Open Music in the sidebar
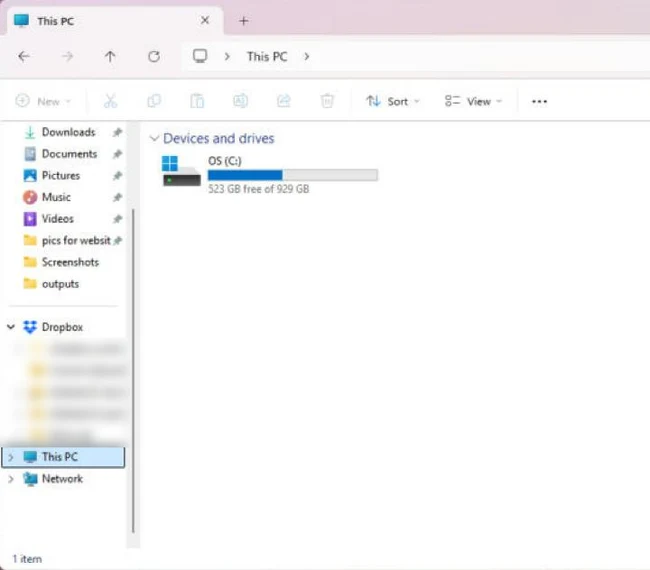This screenshot has height=570, width=650. [x=56, y=197]
